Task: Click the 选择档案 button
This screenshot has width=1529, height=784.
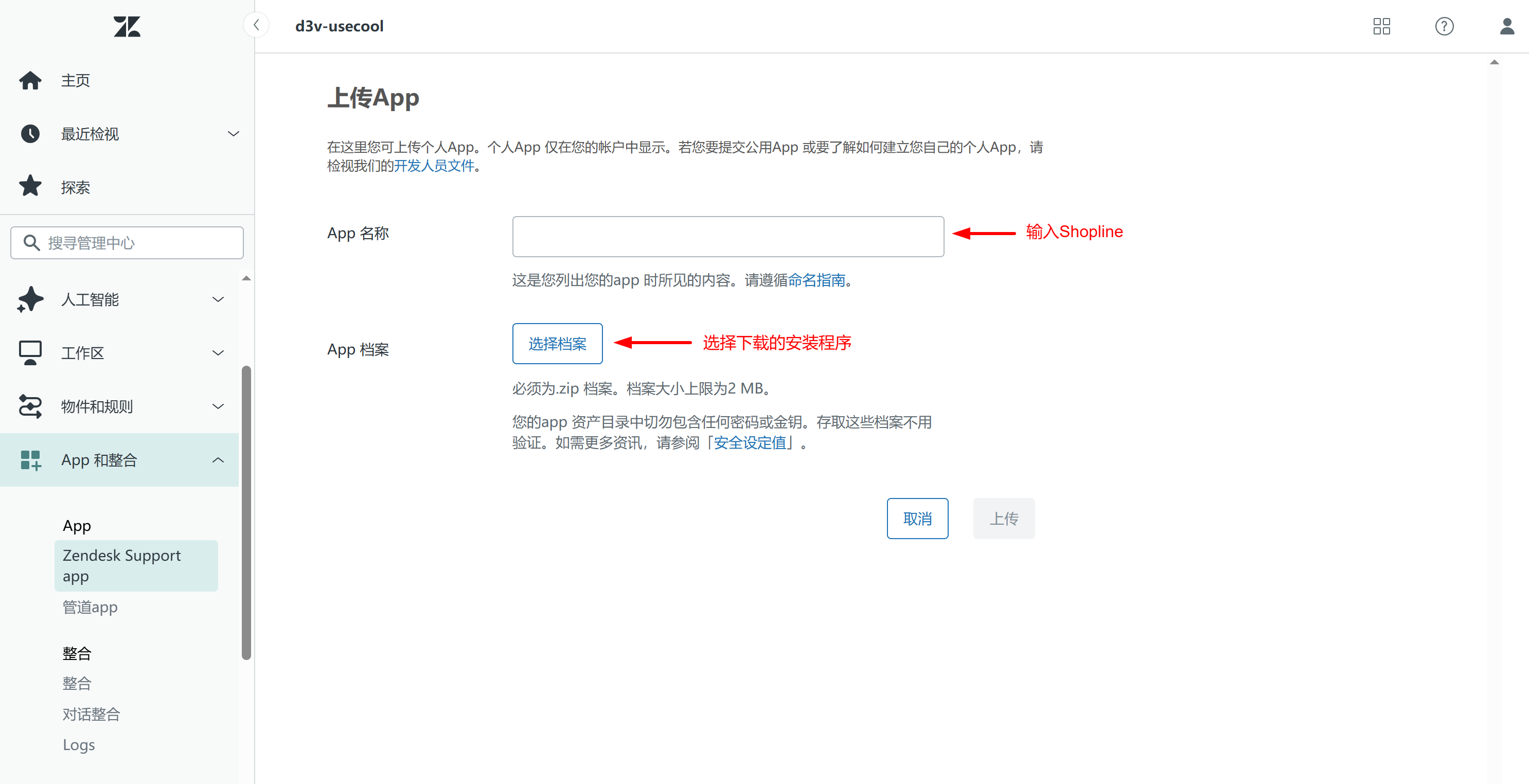Action: tap(557, 344)
